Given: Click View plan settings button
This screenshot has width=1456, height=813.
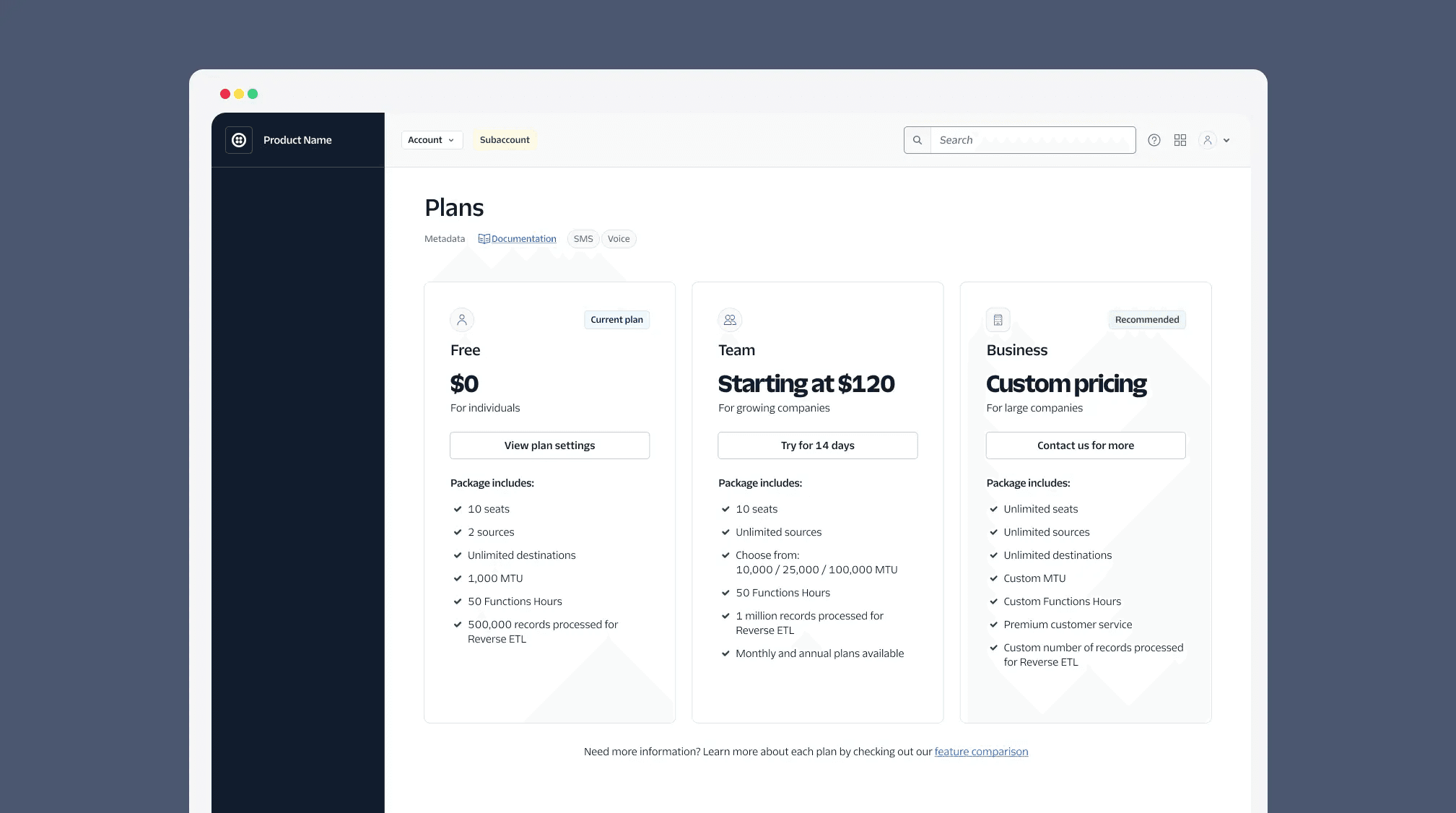Looking at the screenshot, I should coord(549,445).
